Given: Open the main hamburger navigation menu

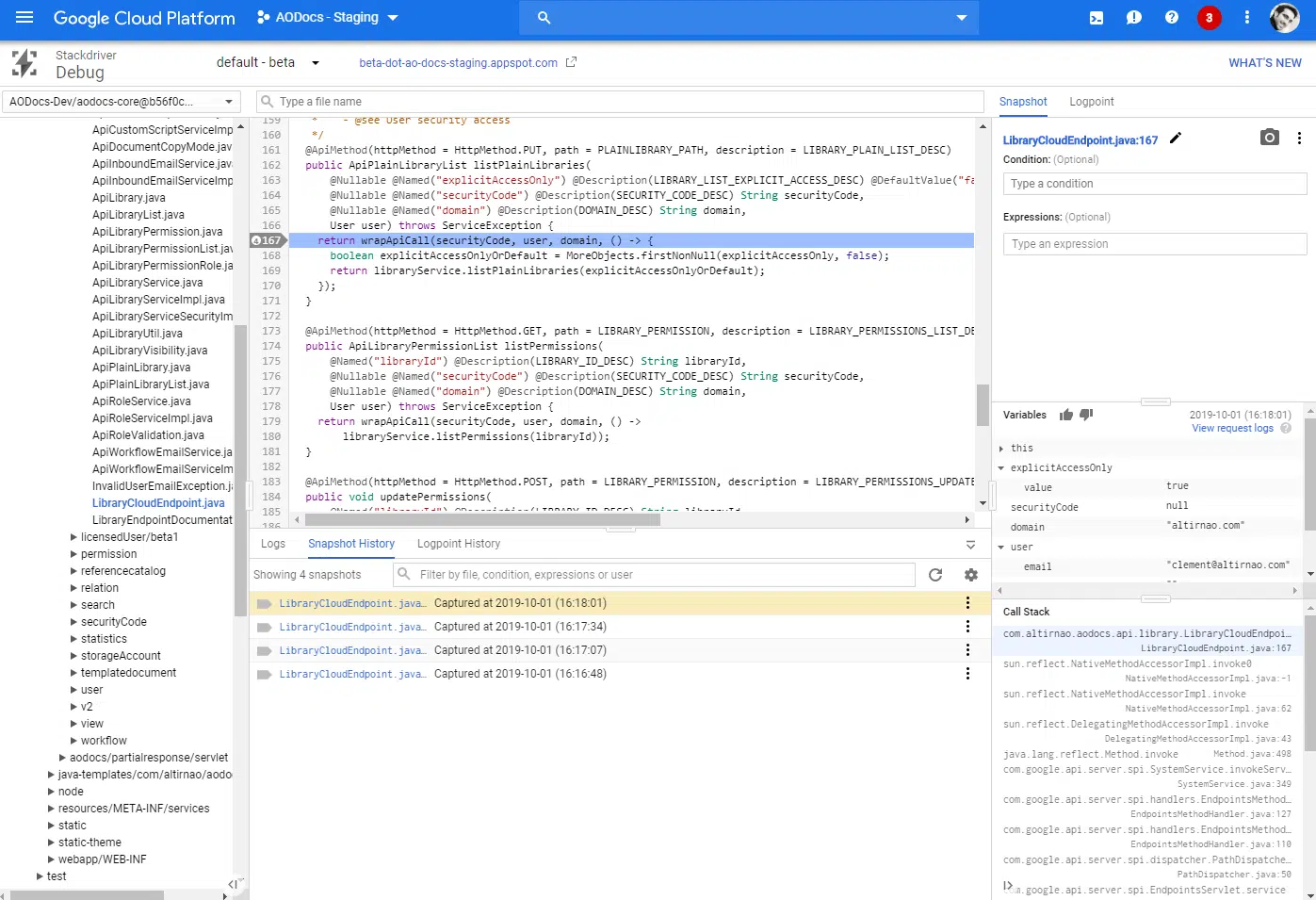Looking at the screenshot, I should 24,17.
